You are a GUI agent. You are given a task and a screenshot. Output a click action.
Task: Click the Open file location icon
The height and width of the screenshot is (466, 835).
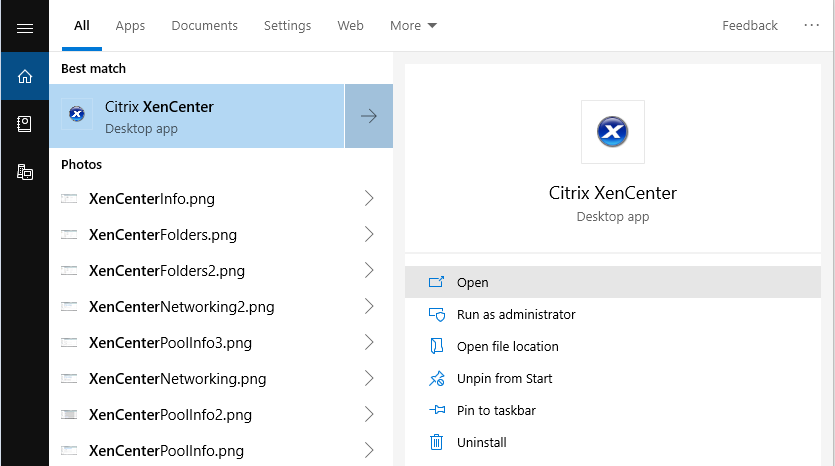[x=436, y=347]
